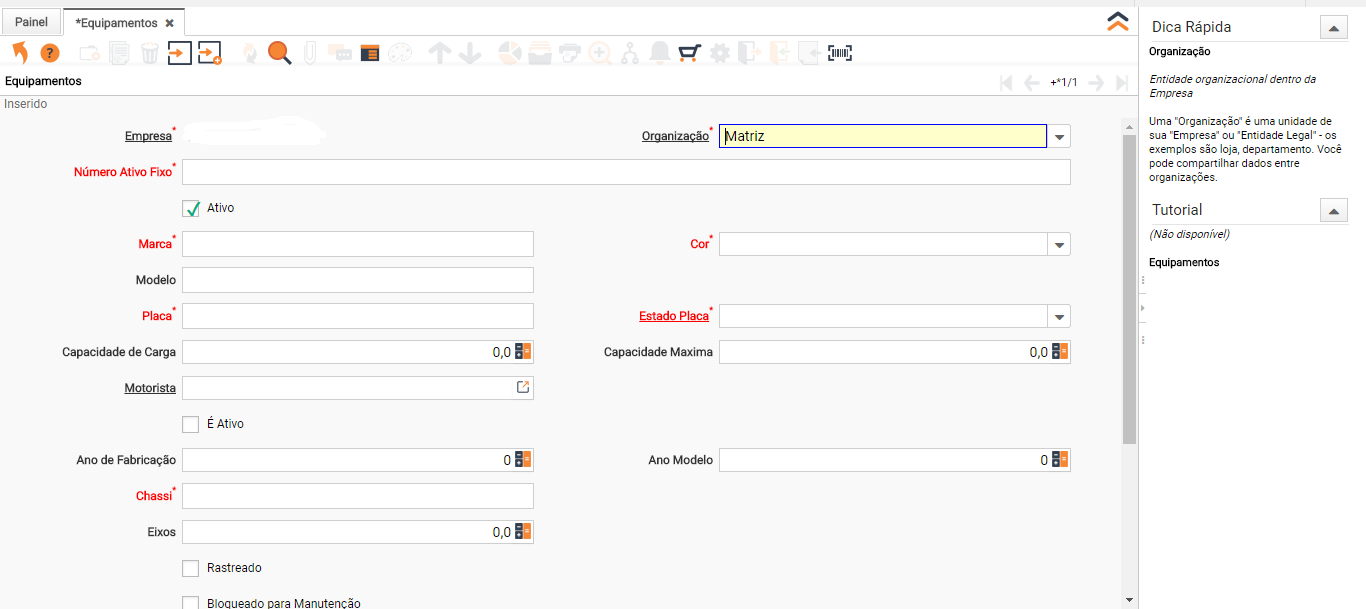
Task: Click the shopping cart toolbar icon
Action: (689, 53)
